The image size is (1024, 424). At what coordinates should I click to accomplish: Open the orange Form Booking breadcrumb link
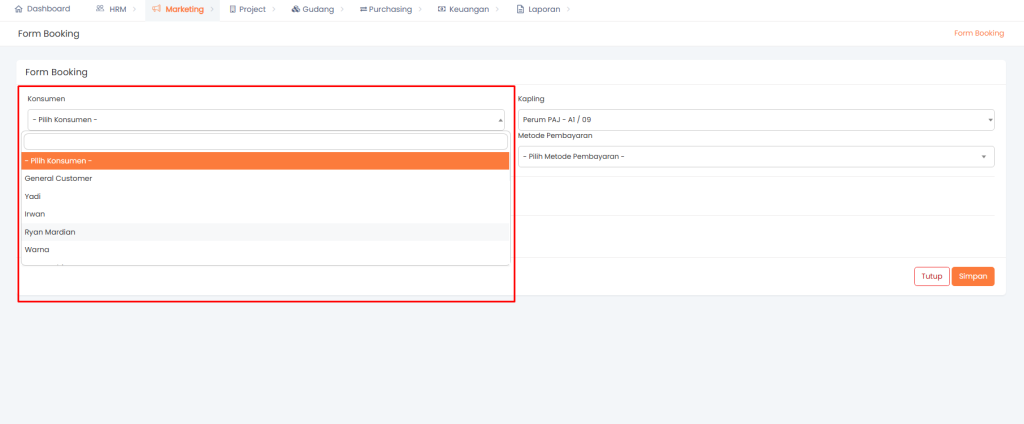click(978, 33)
